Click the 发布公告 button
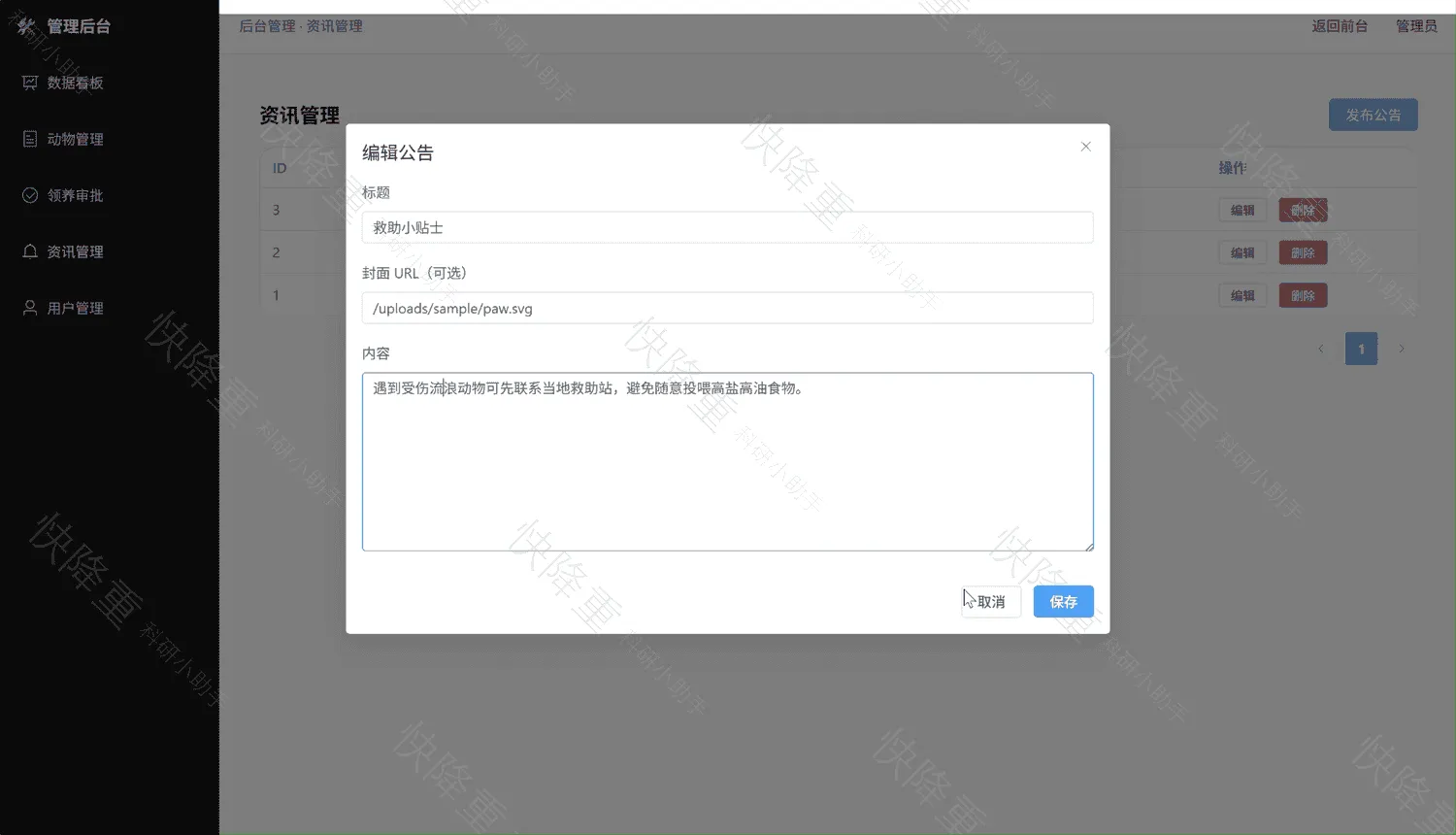 [1373, 115]
